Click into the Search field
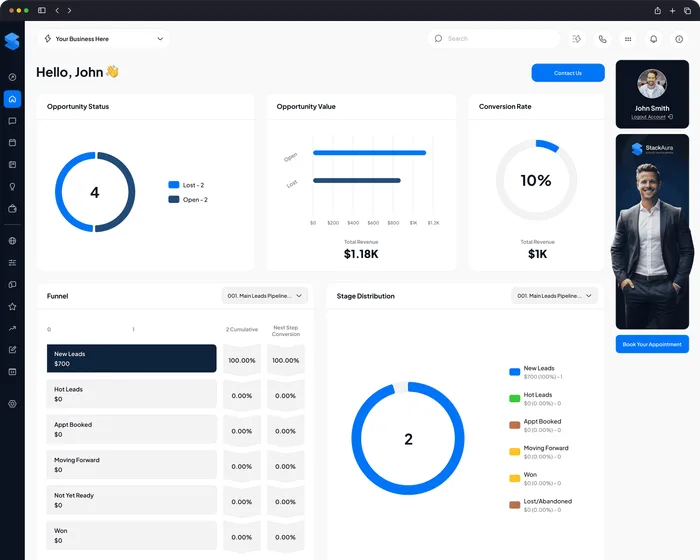 click(494, 39)
